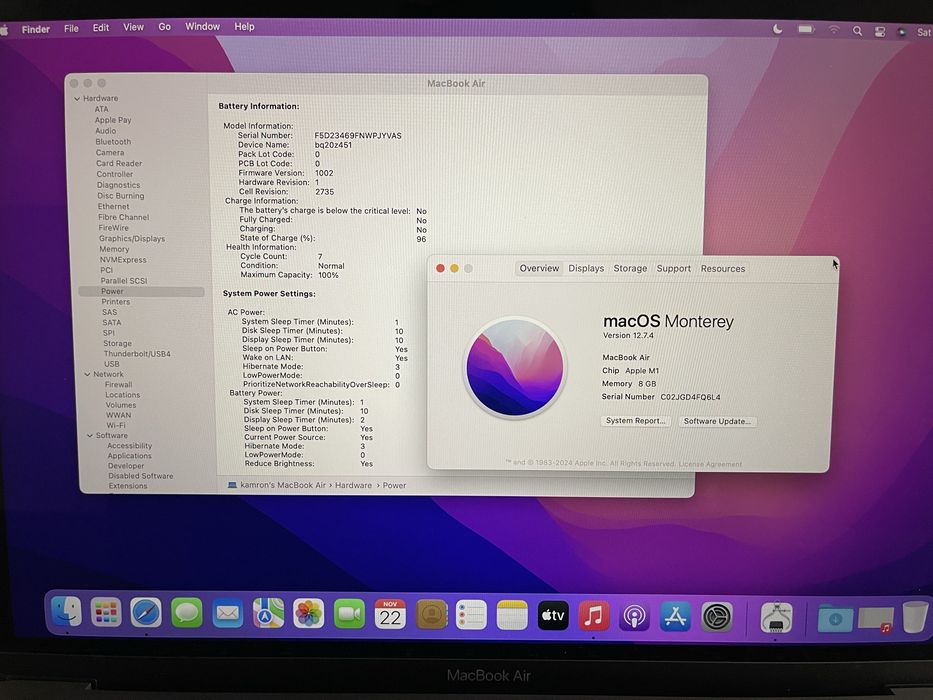Open System Preferences from Dock
This screenshot has height=700, width=933.
click(716, 617)
